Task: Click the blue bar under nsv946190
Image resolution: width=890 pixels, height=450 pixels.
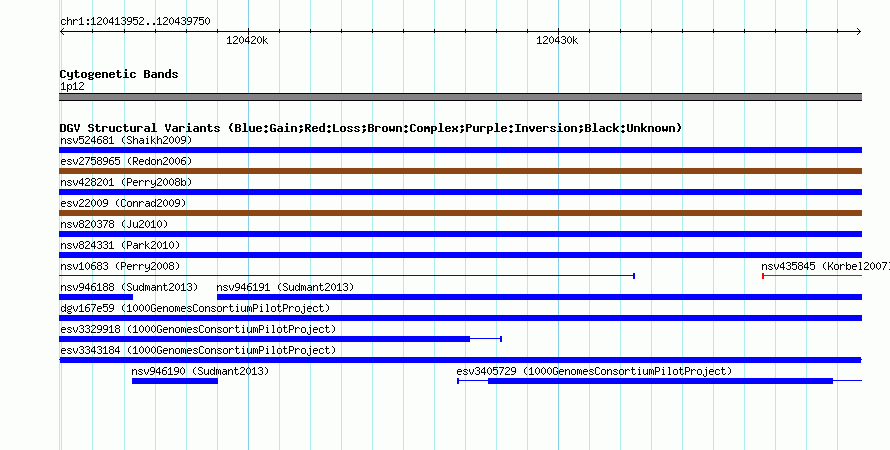Action: pos(175,381)
